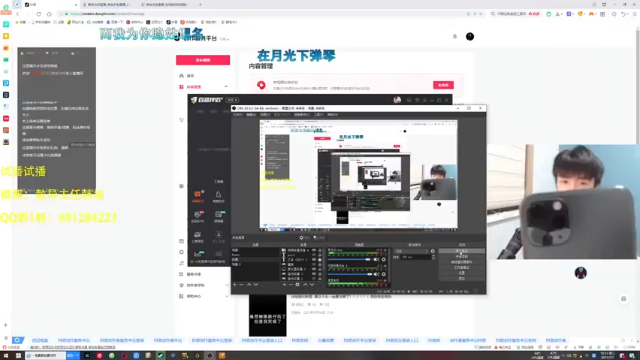Viewport: 640px width, 360px height.
Task: Click red button in 内容管理 banner
Action: click(443, 85)
